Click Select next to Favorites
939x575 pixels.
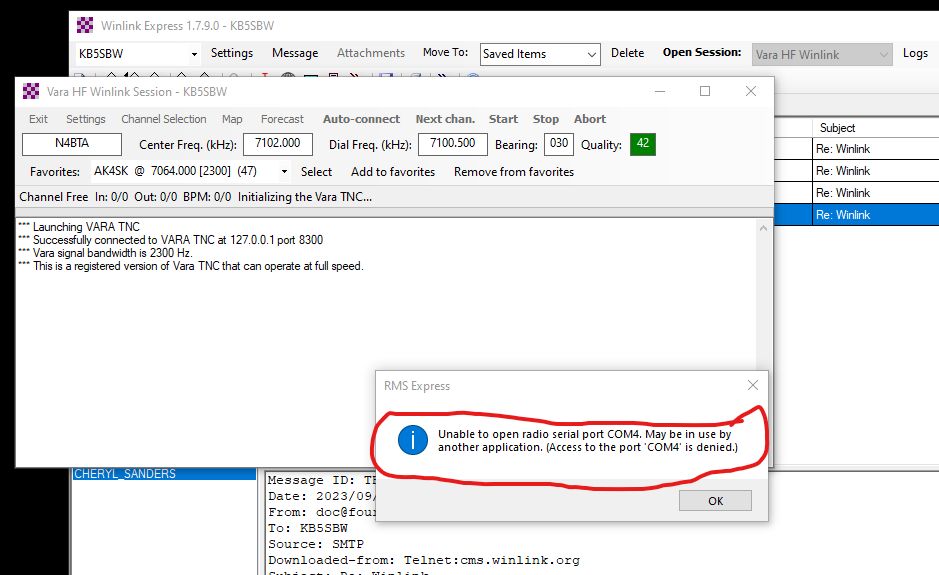click(316, 172)
